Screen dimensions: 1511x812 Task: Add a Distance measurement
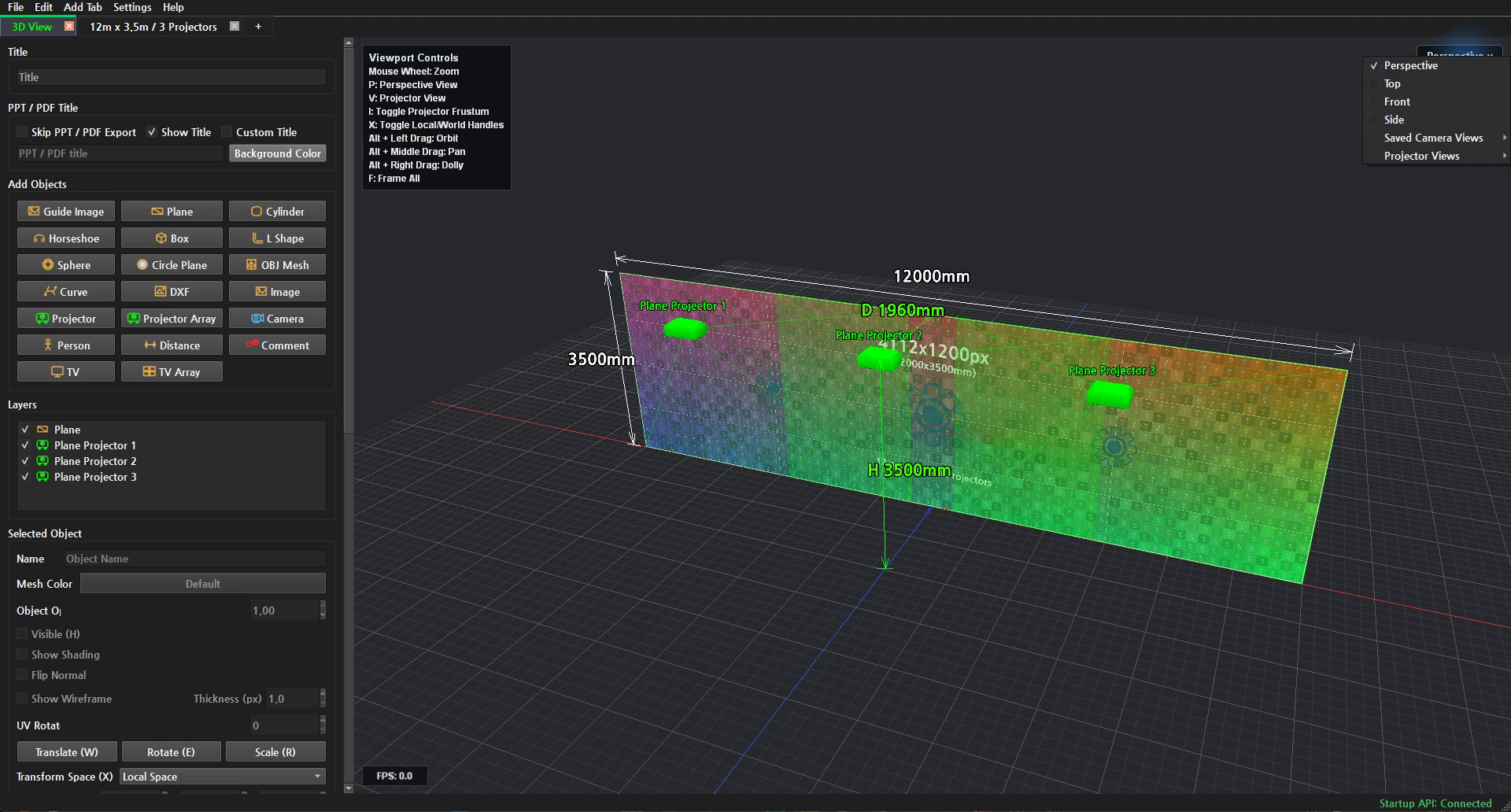point(172,345)
